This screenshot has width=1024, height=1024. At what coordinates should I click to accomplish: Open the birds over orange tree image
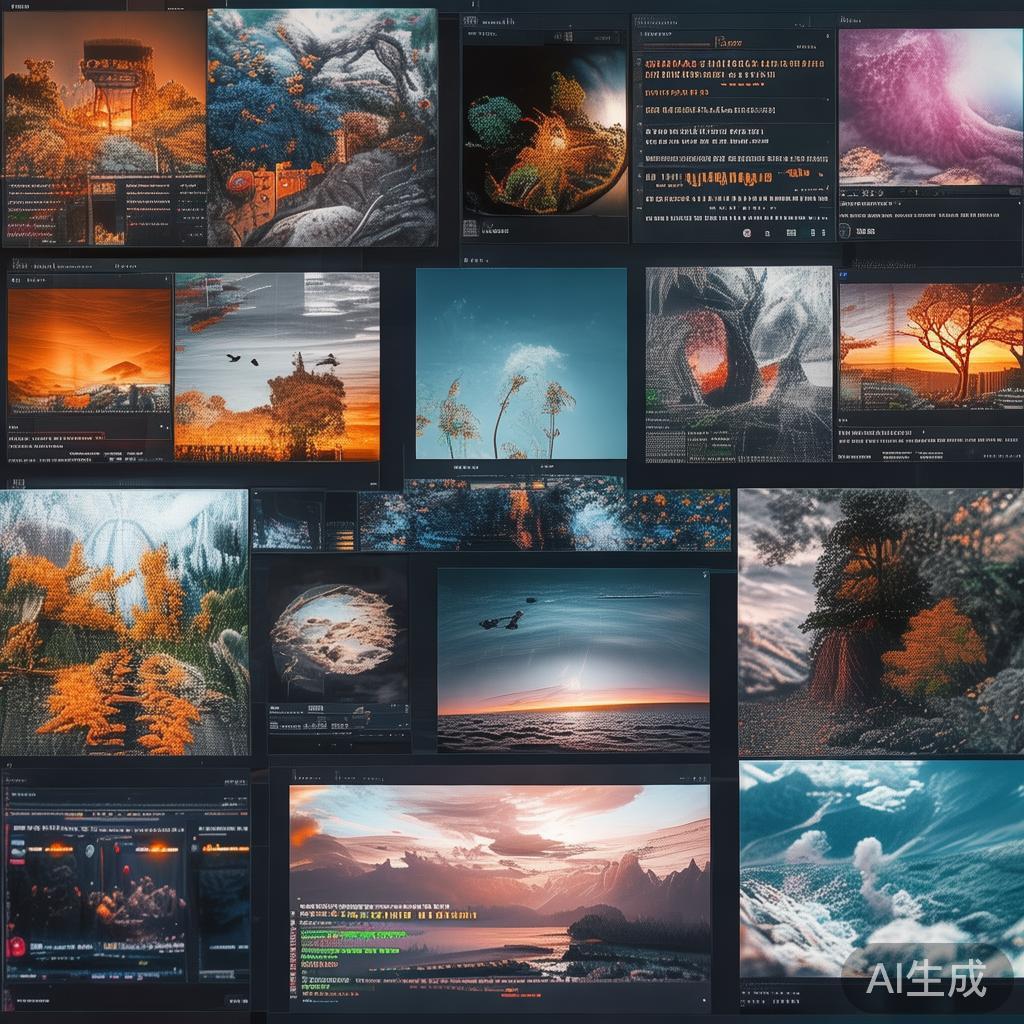pyautogui.click(x=277, y=366)
